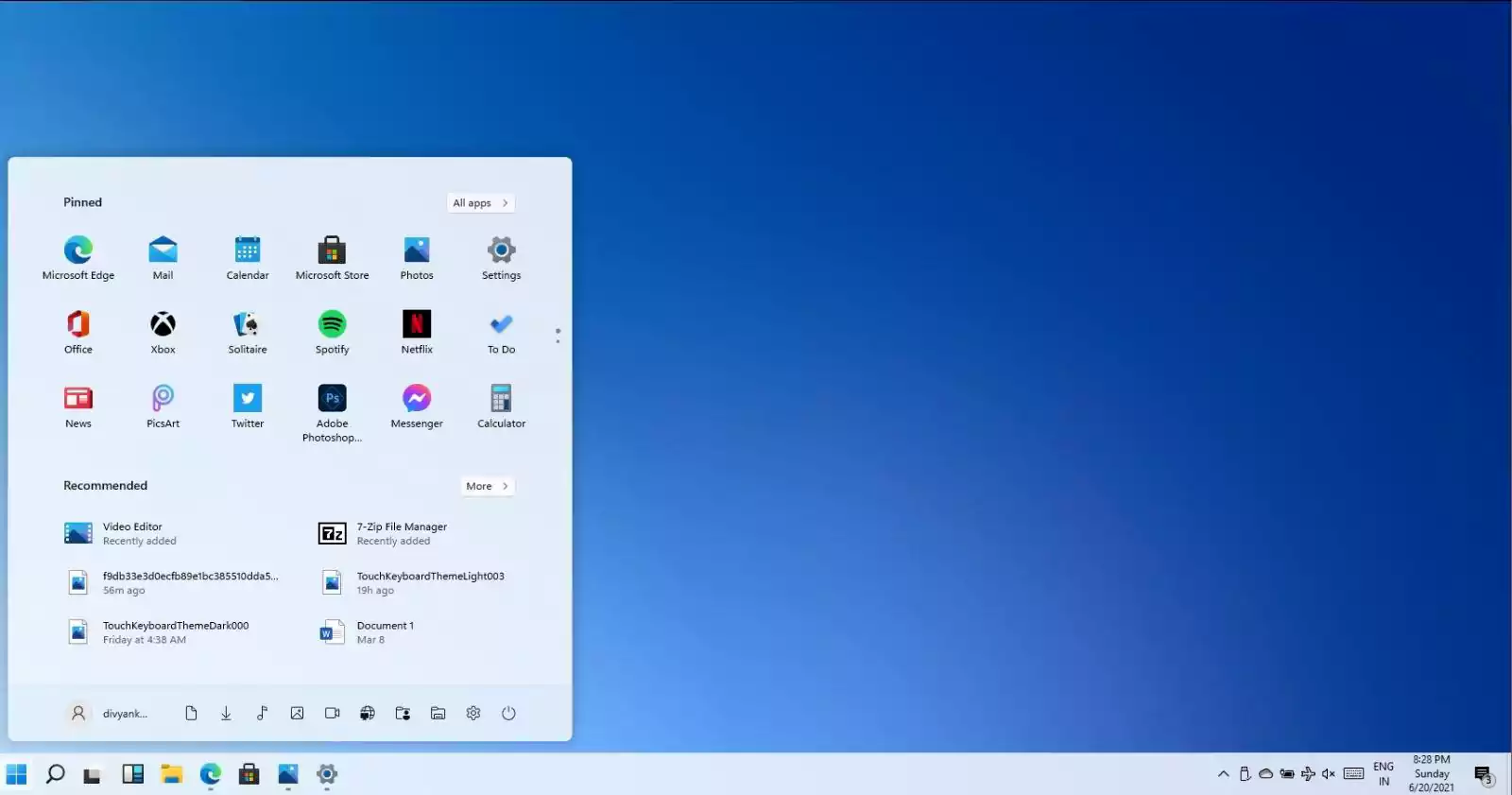Launch the Netflix pinned app
Screen dimensions: 1512x795
point(417,332)
